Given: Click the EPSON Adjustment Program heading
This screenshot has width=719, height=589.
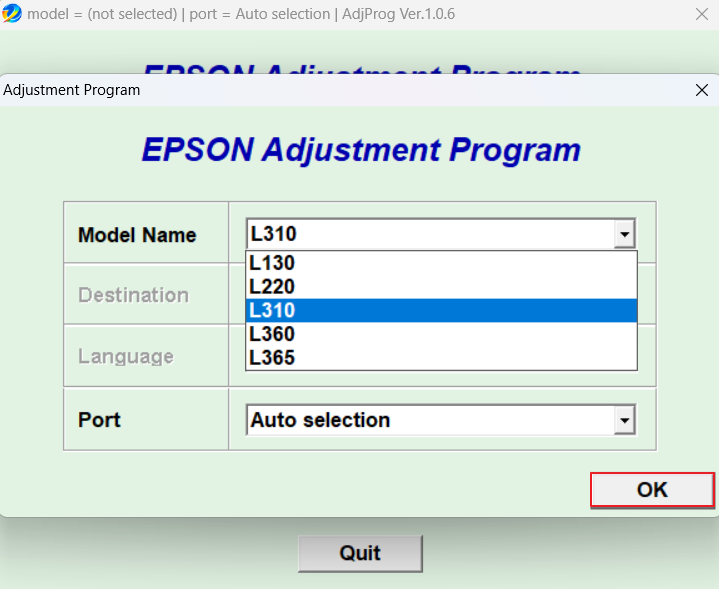Looking at the screenshot, I should (361, 150).
